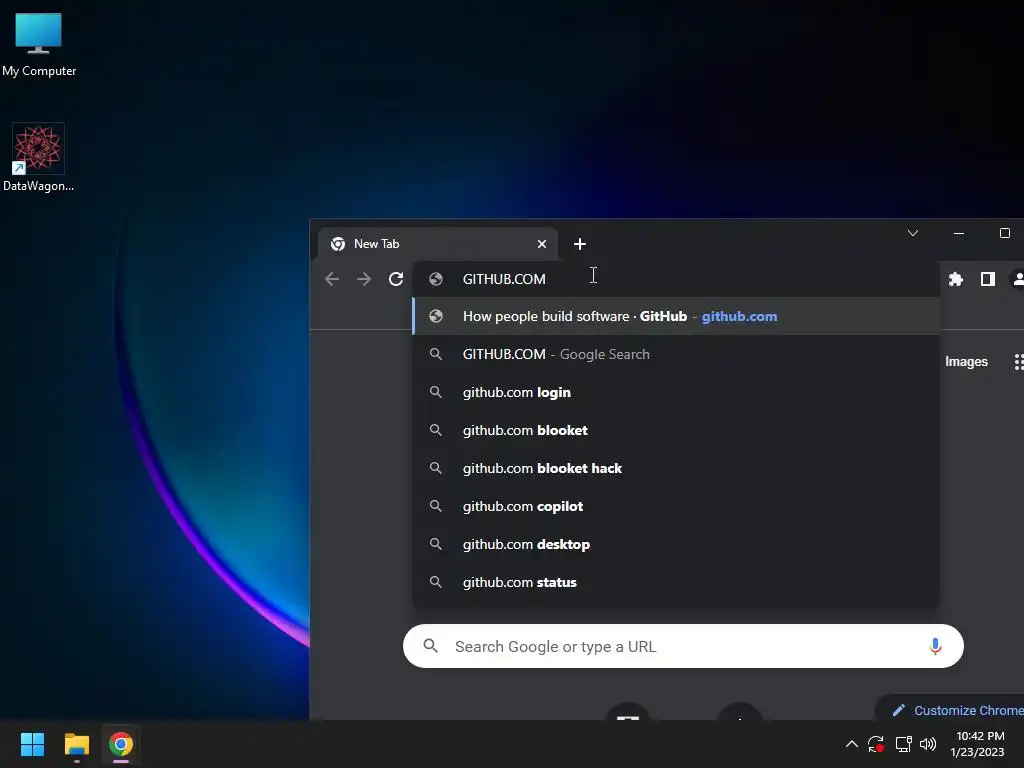Select the github.com blooket hack suggestion

point(676,468)
